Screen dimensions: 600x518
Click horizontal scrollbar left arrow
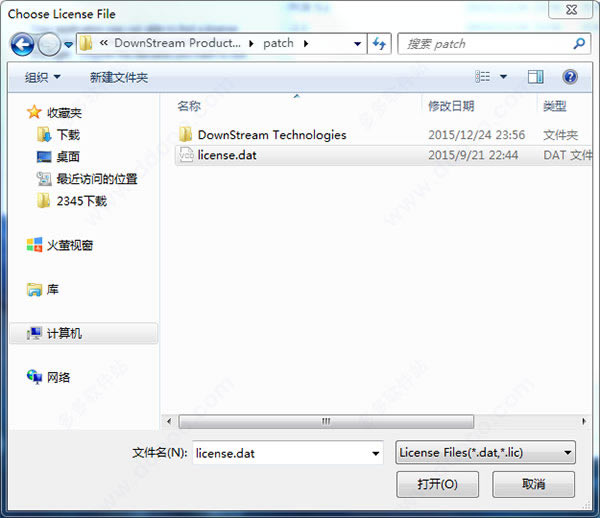169,422
